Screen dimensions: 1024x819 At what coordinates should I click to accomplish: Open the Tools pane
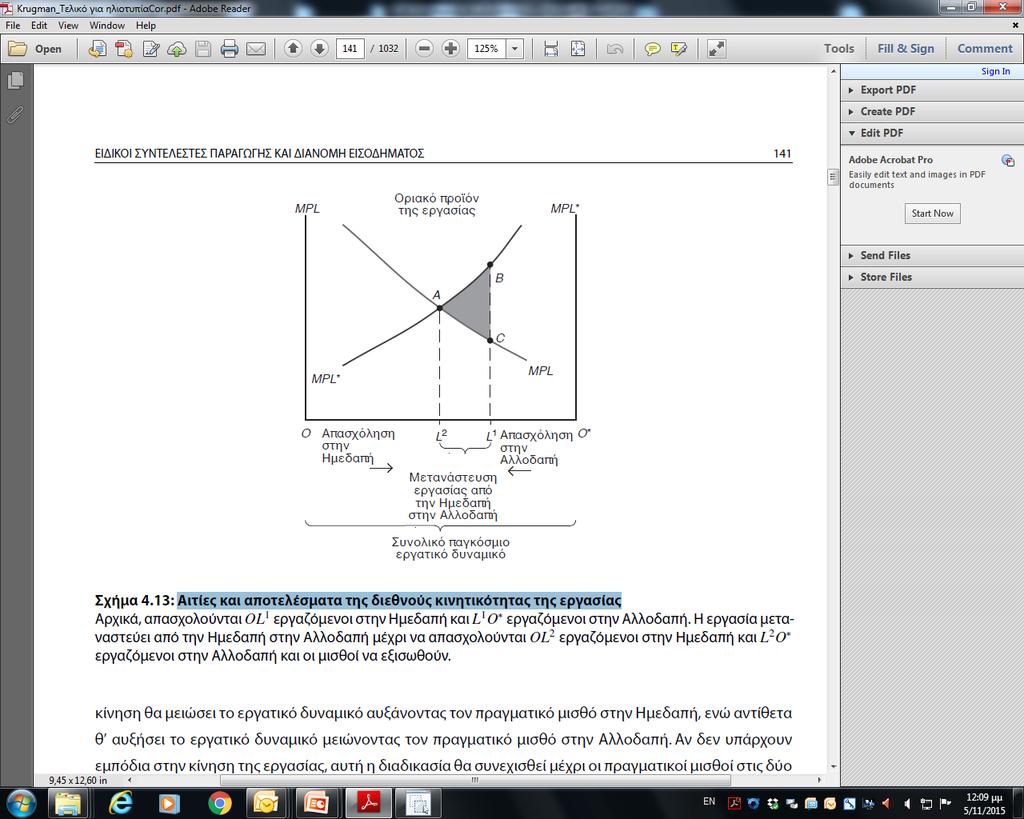(x=839, y=48)
